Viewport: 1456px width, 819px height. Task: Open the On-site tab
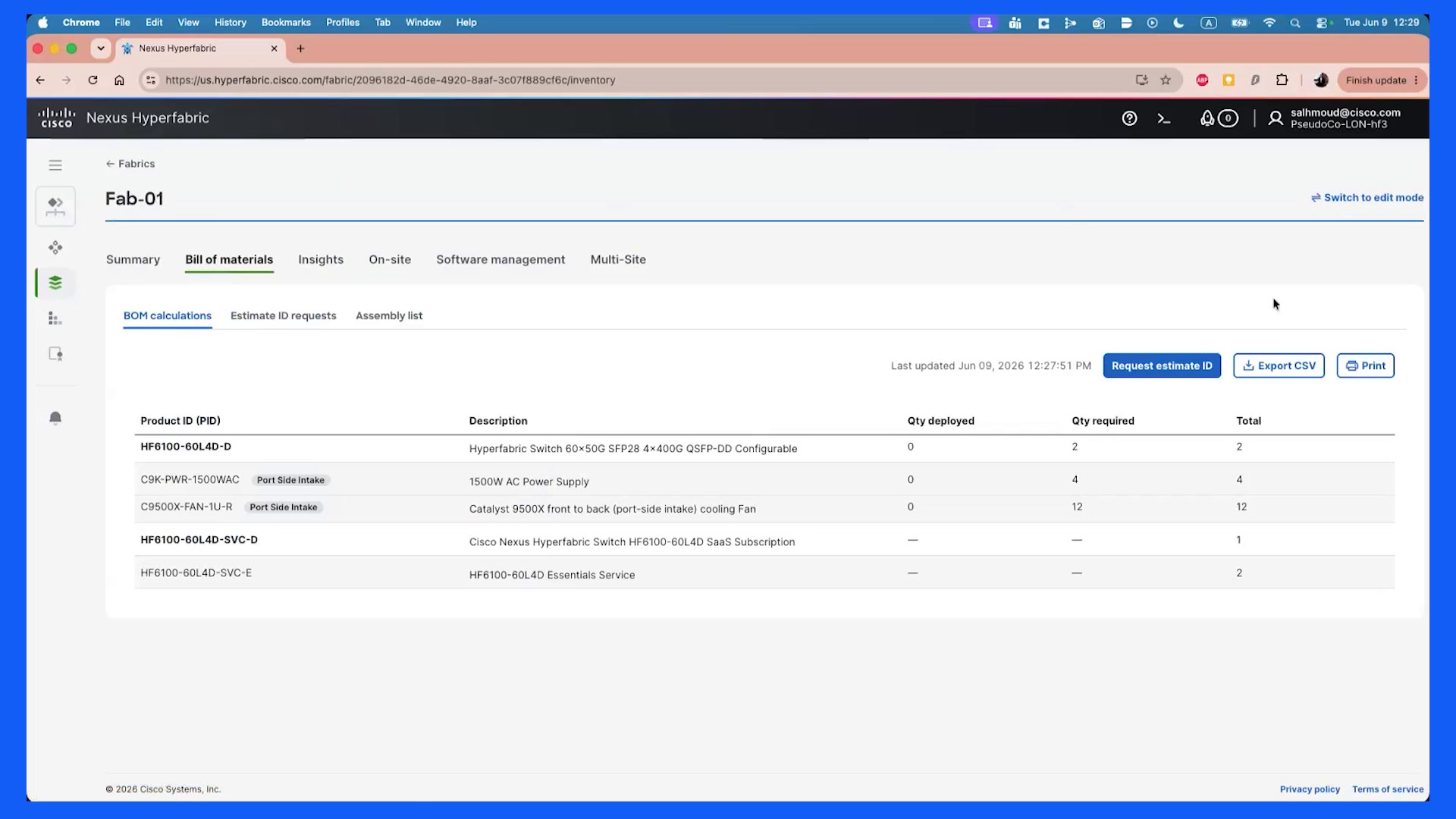390,259
